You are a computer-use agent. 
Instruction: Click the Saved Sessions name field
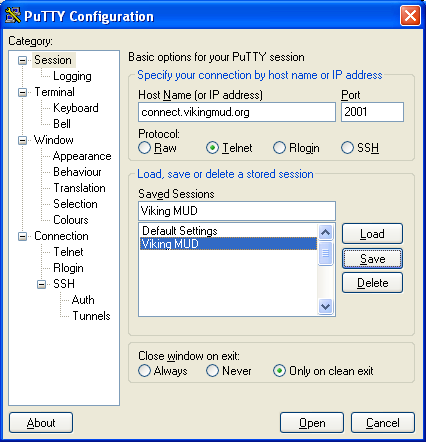coord(237,211)
